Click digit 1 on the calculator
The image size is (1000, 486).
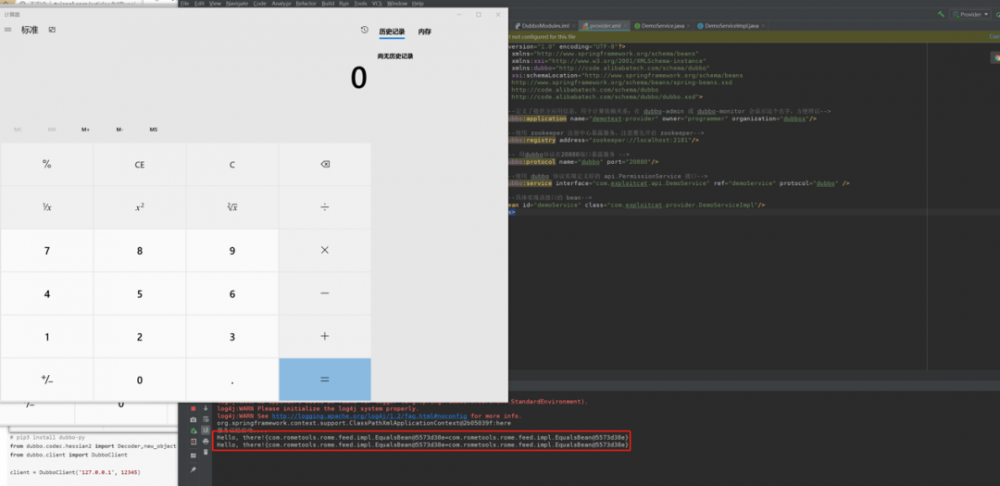[x=47, y=336]
